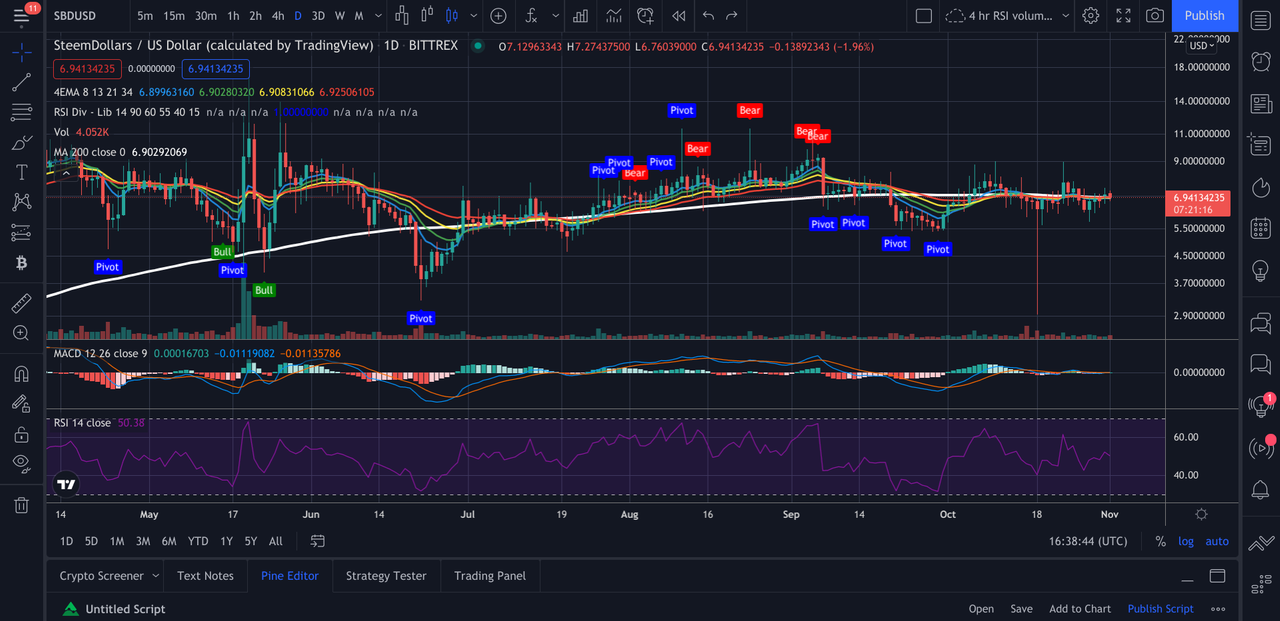Toggle auto scale mode
This screenshot has height=621, width=1280.
(1217, 541)
